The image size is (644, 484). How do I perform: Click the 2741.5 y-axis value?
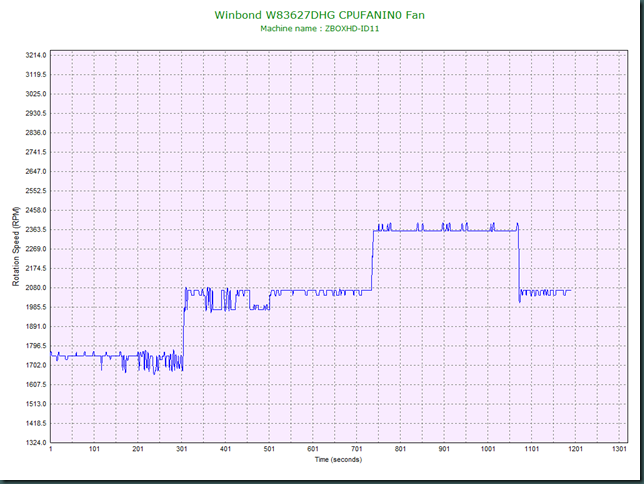tap(36, 152)
